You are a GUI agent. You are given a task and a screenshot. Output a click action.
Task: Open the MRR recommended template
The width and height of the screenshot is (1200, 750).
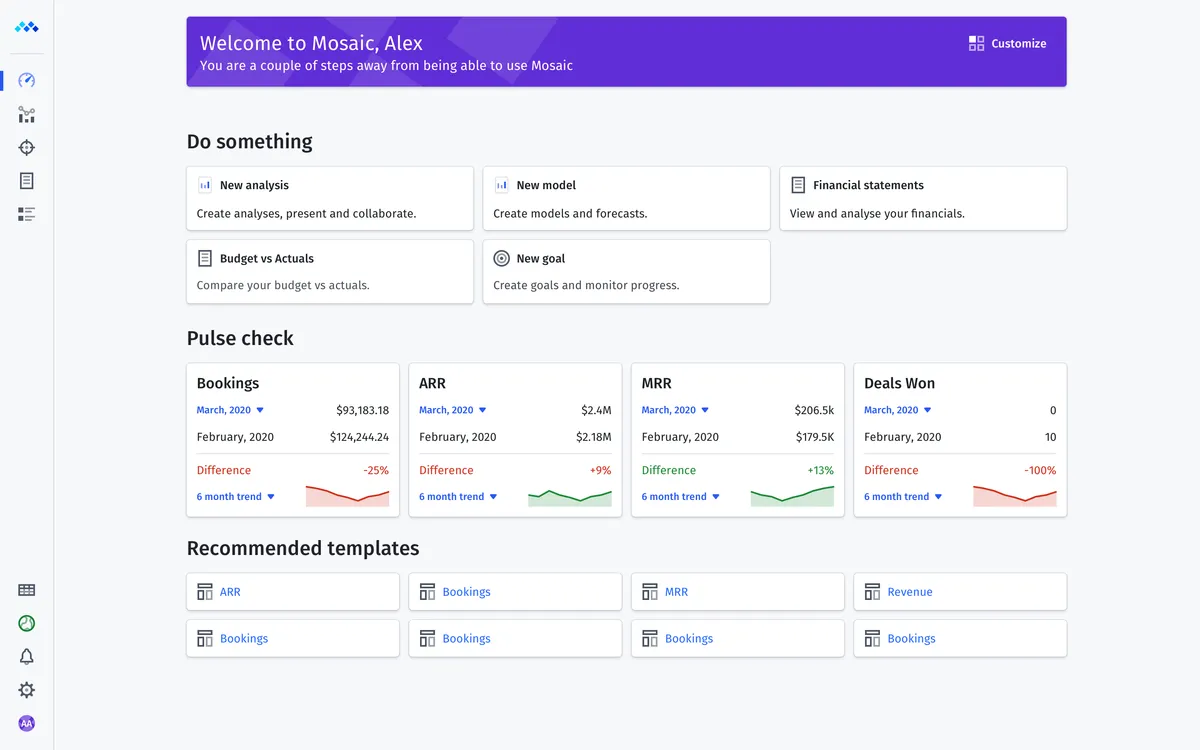click(x=738, y=592)
